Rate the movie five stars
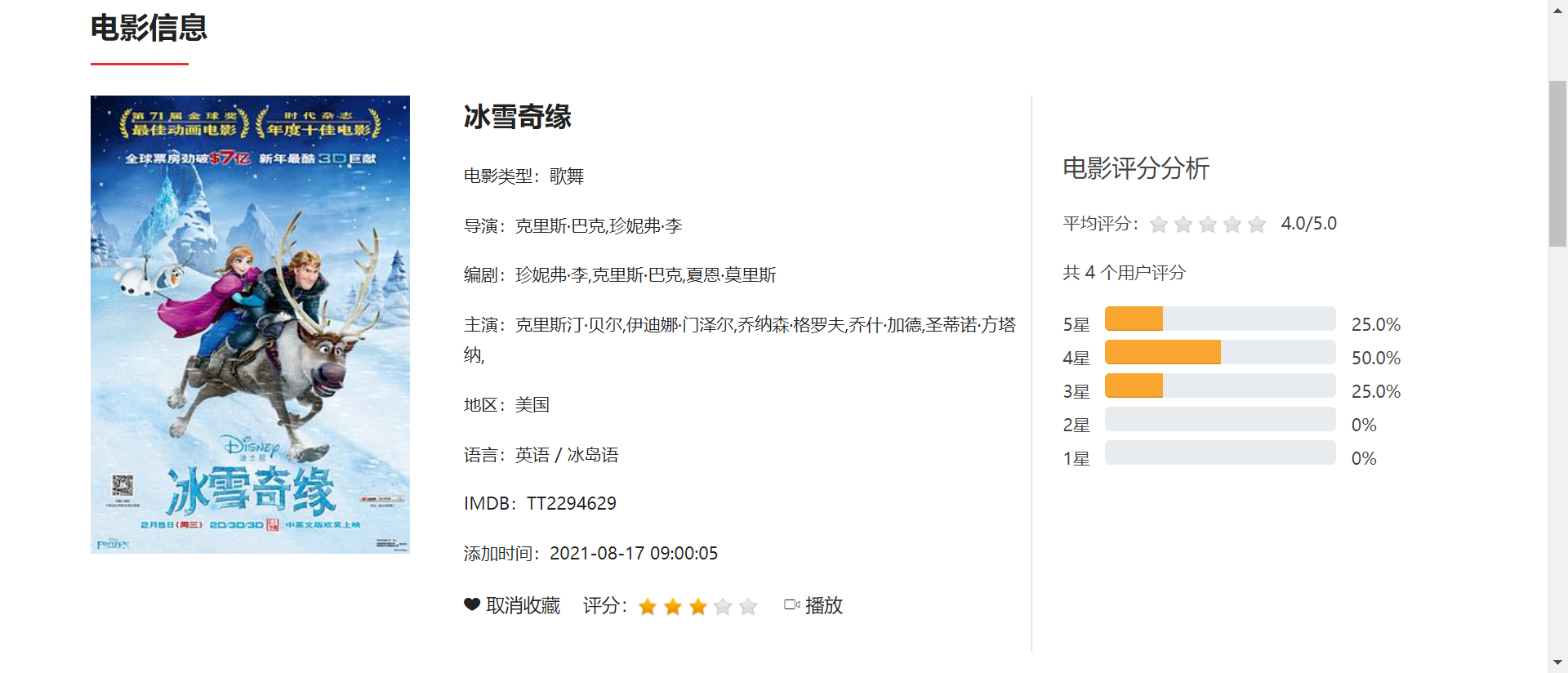This screenshot has width=1568, height=673. (748, 606)
